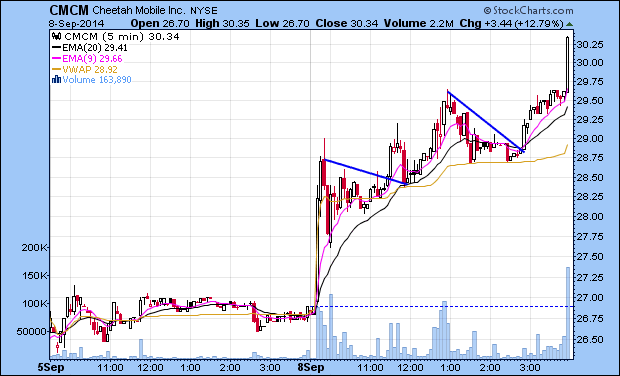Click the NYSE exchange label
The width and height of the screenshot is (620, 376).
(x=204, y=11)
